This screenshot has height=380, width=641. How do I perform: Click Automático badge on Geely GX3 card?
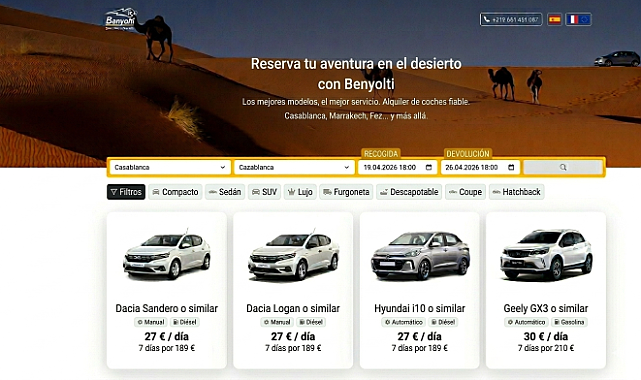tap(527, 322)
